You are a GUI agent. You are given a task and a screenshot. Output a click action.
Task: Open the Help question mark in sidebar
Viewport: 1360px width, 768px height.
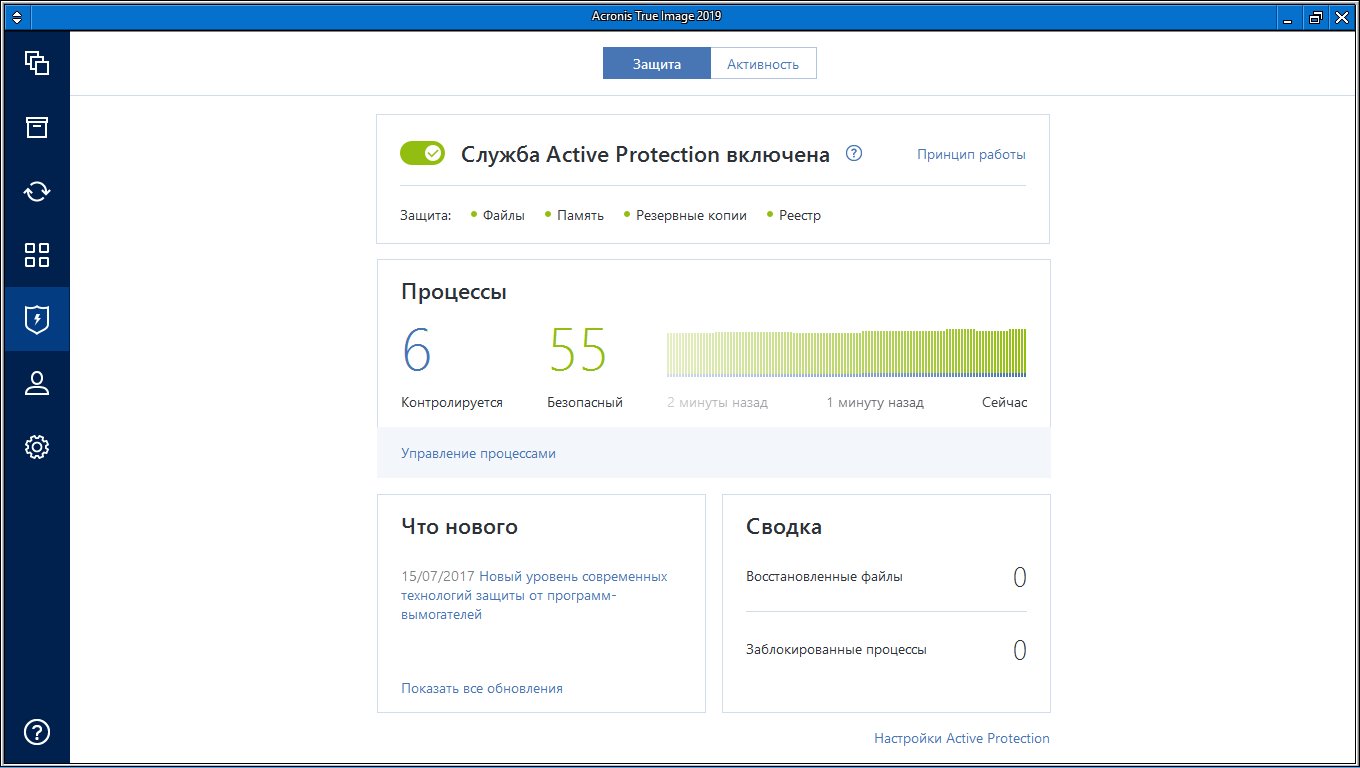pos(37,732)
